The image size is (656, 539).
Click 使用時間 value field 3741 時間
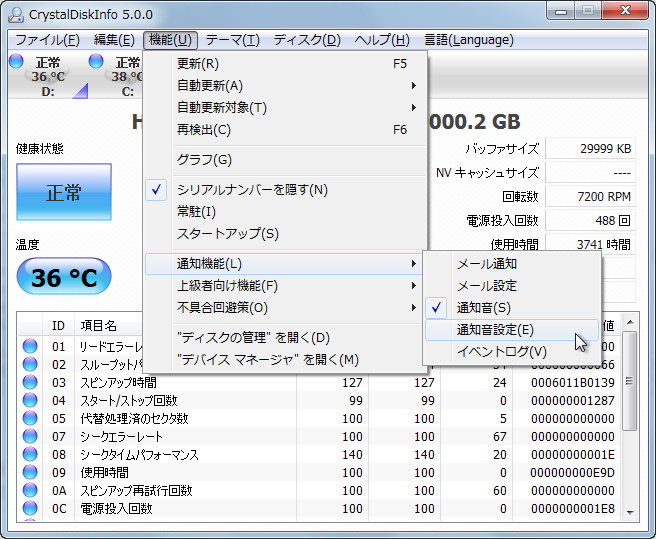click(590, 244)
